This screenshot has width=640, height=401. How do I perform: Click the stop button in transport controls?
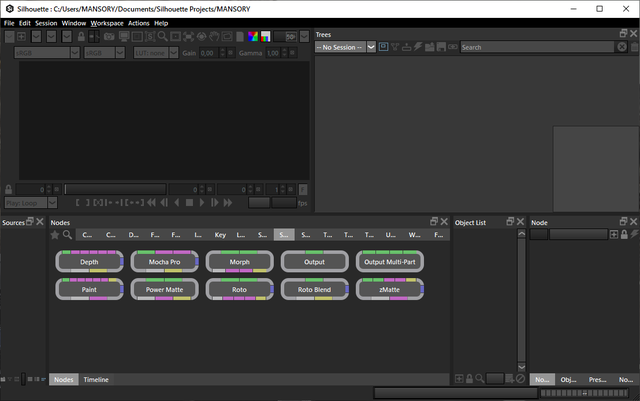click(189, 203)
